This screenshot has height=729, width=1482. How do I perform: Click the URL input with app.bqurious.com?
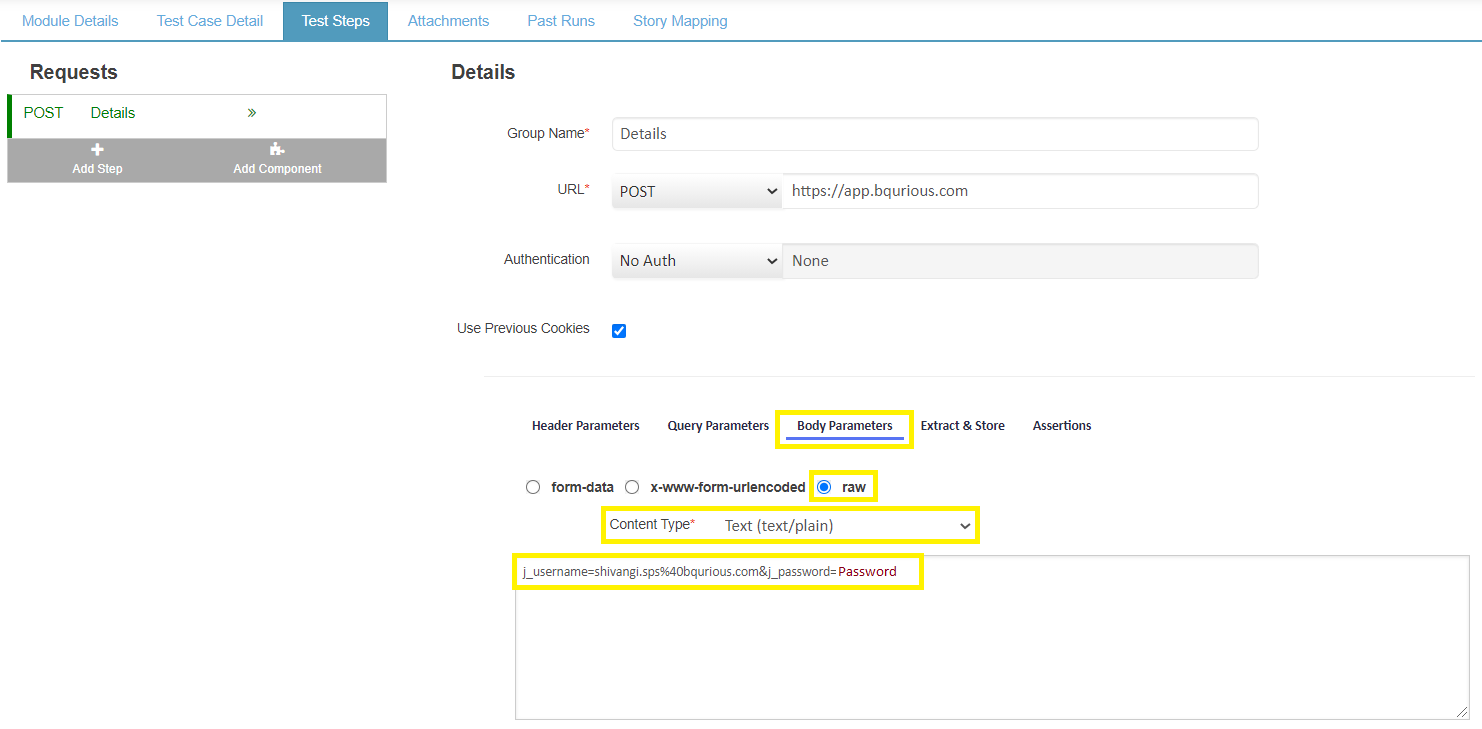tap(1020, 191)
